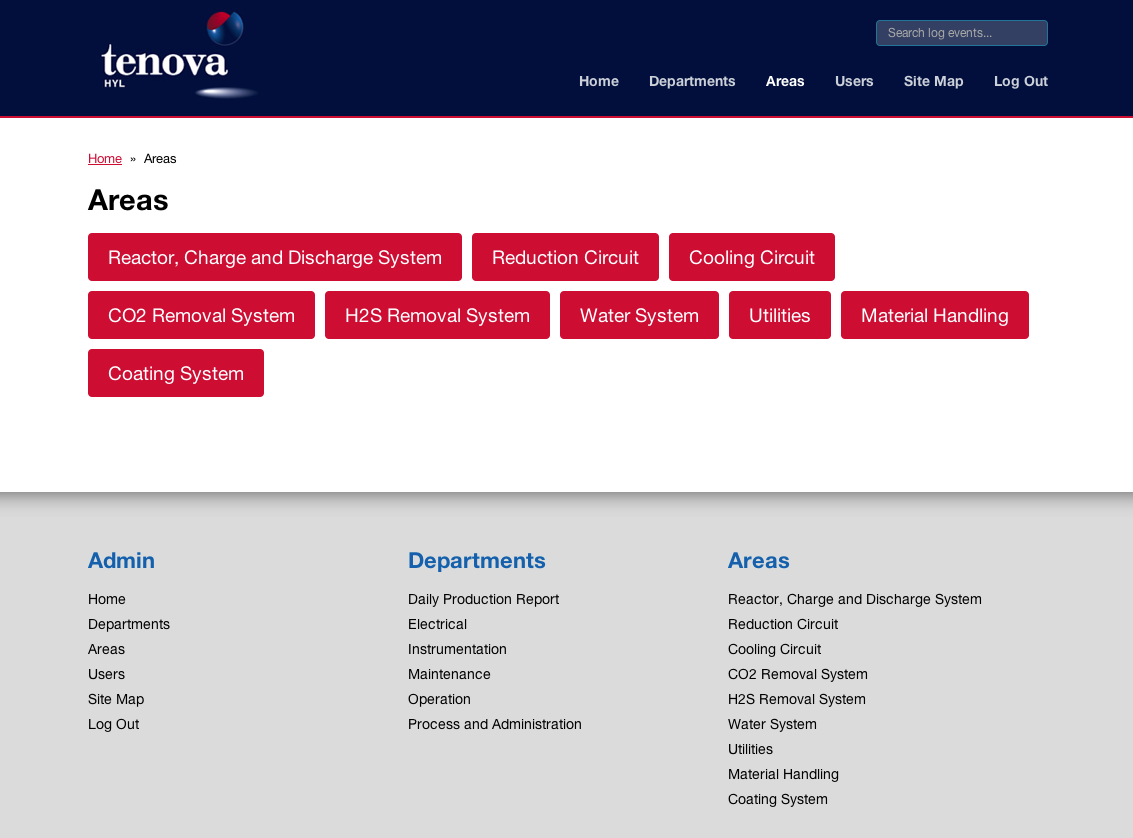Open the Operation department link
The width and height of the screenshot is (1133, 838).
(x=439, y=699)
